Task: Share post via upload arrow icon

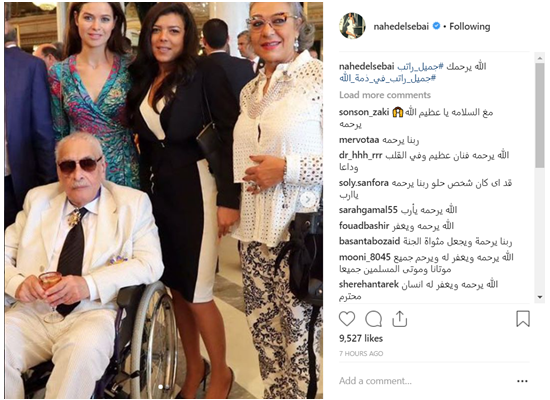Action: [x=399, y=319]
